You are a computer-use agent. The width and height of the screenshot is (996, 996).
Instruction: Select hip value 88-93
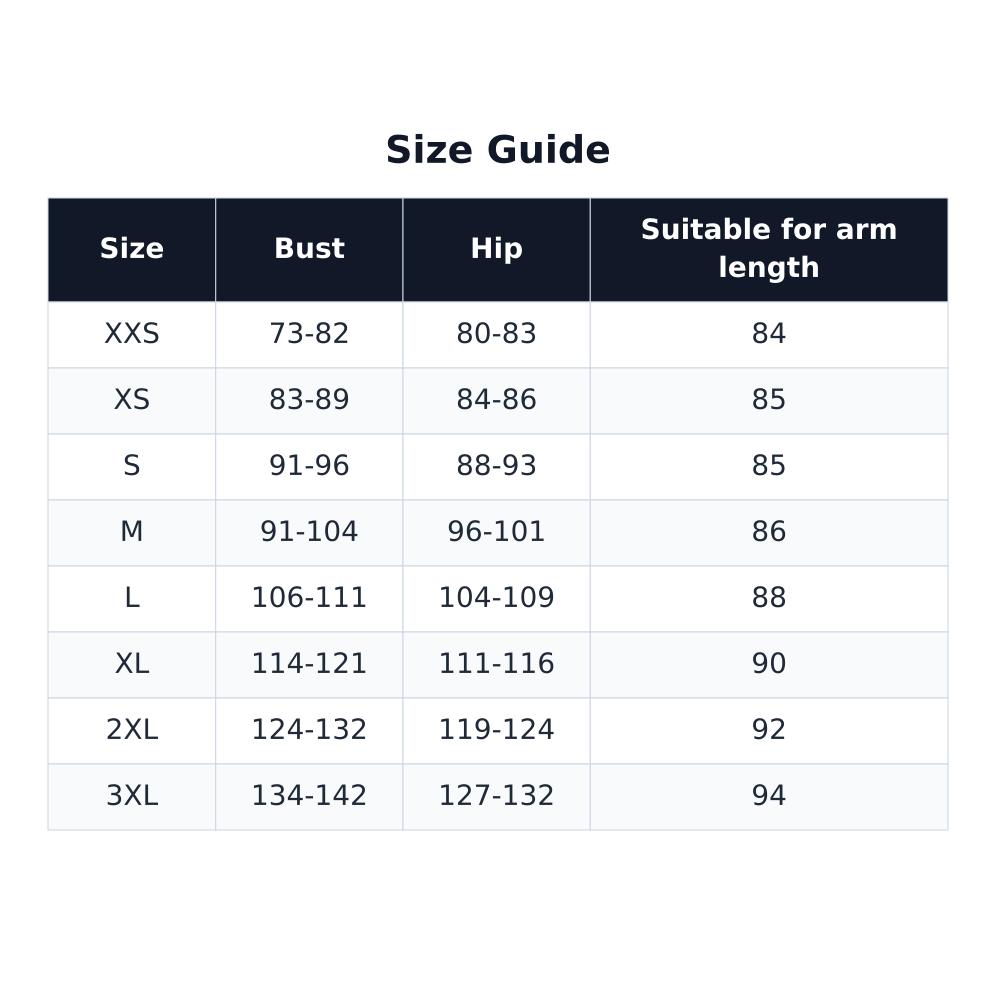click(496, 466)
